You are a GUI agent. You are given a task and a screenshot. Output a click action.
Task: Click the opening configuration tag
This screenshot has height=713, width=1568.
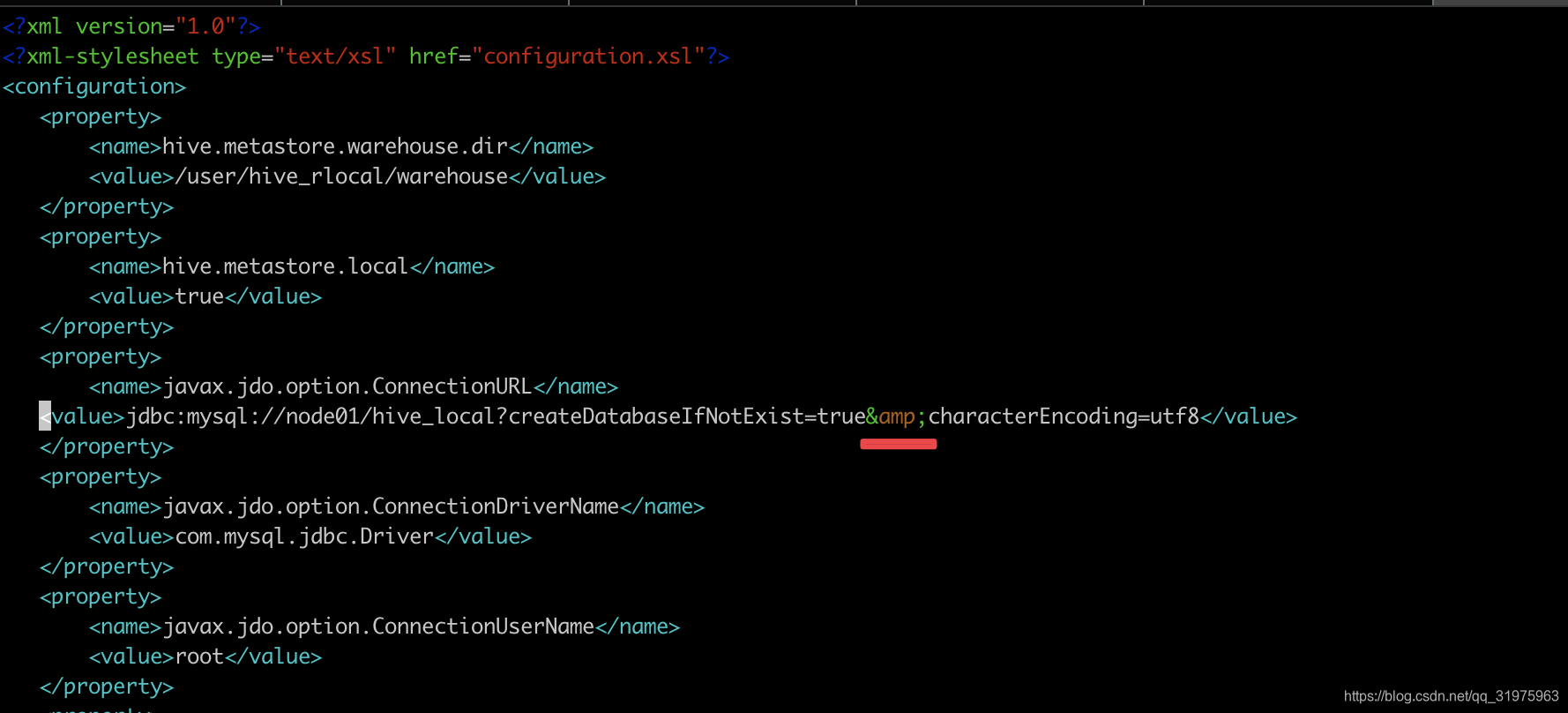(x=94, y=86)
